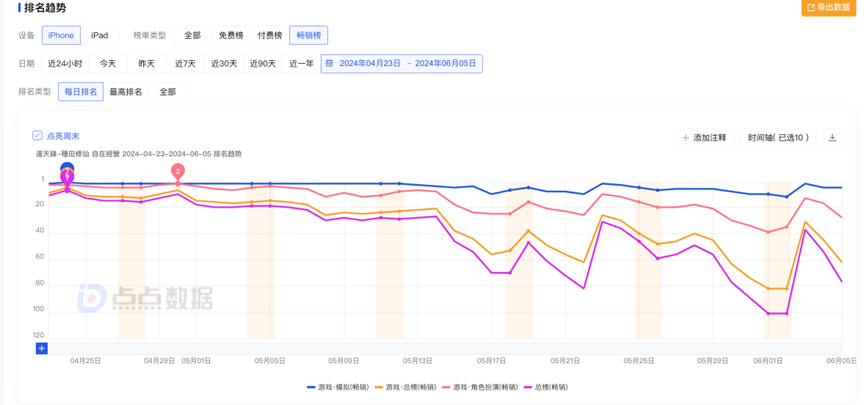864x405 pixels.
Task: Click blue plus button below chart
Action: pyautogui.click(x=42, y=348)
